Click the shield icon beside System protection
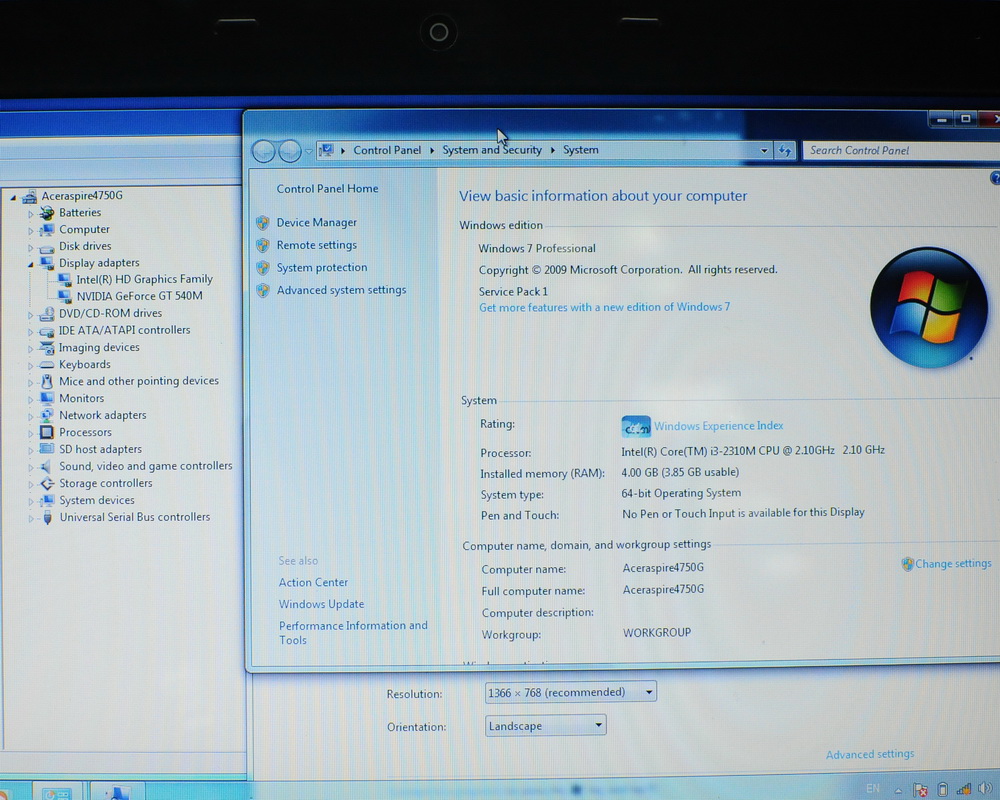 click(262, 267)
